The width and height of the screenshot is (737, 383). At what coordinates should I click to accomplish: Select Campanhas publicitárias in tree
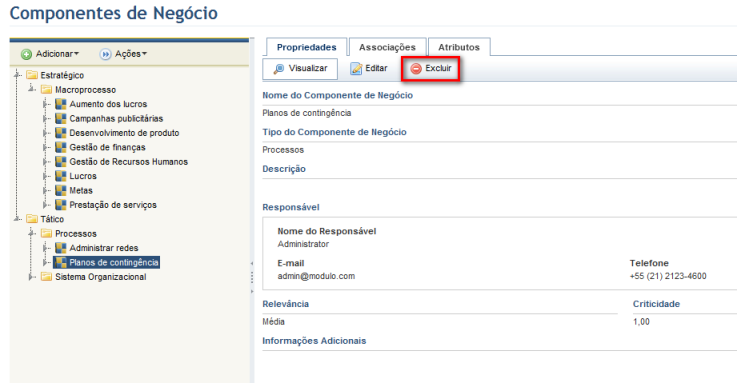[x=116, y=118]
